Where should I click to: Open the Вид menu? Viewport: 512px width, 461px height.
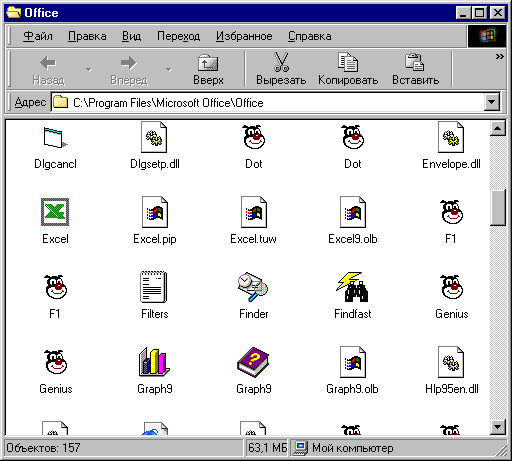(131, 36)
